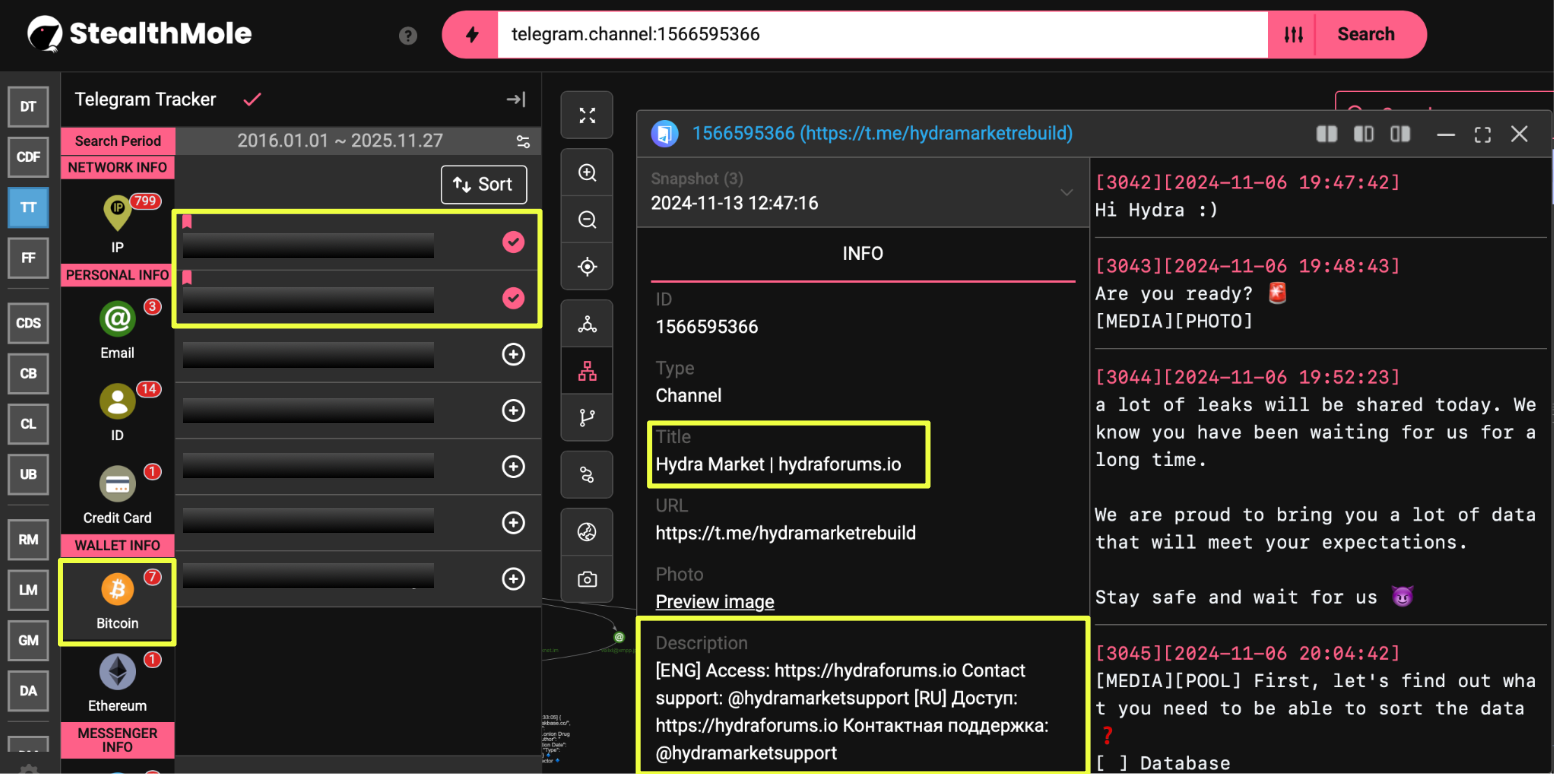Switch to the TT sidebar module
This screenshot has height=774, width=1554.
[x=28, y=207]
